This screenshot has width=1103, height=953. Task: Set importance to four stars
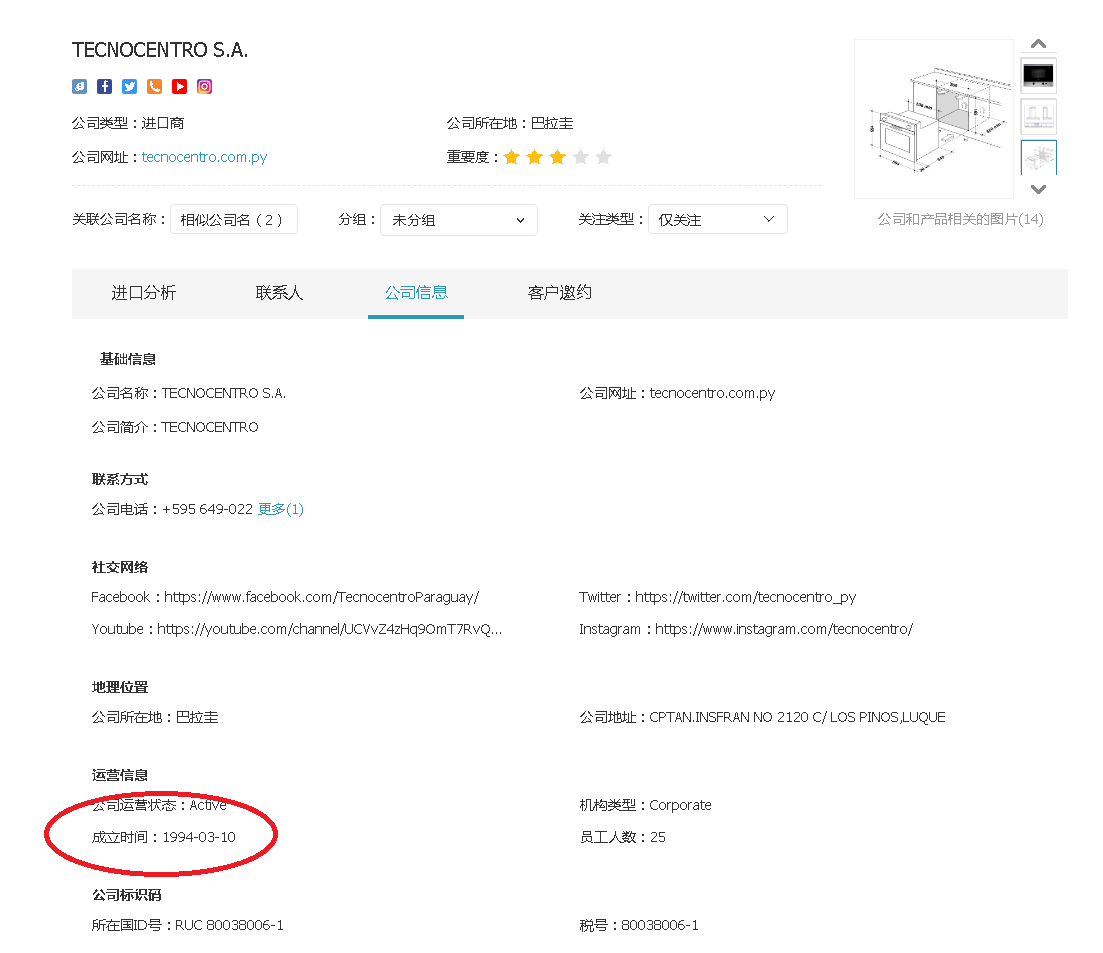pyautogui.click(x=580, y=157)
